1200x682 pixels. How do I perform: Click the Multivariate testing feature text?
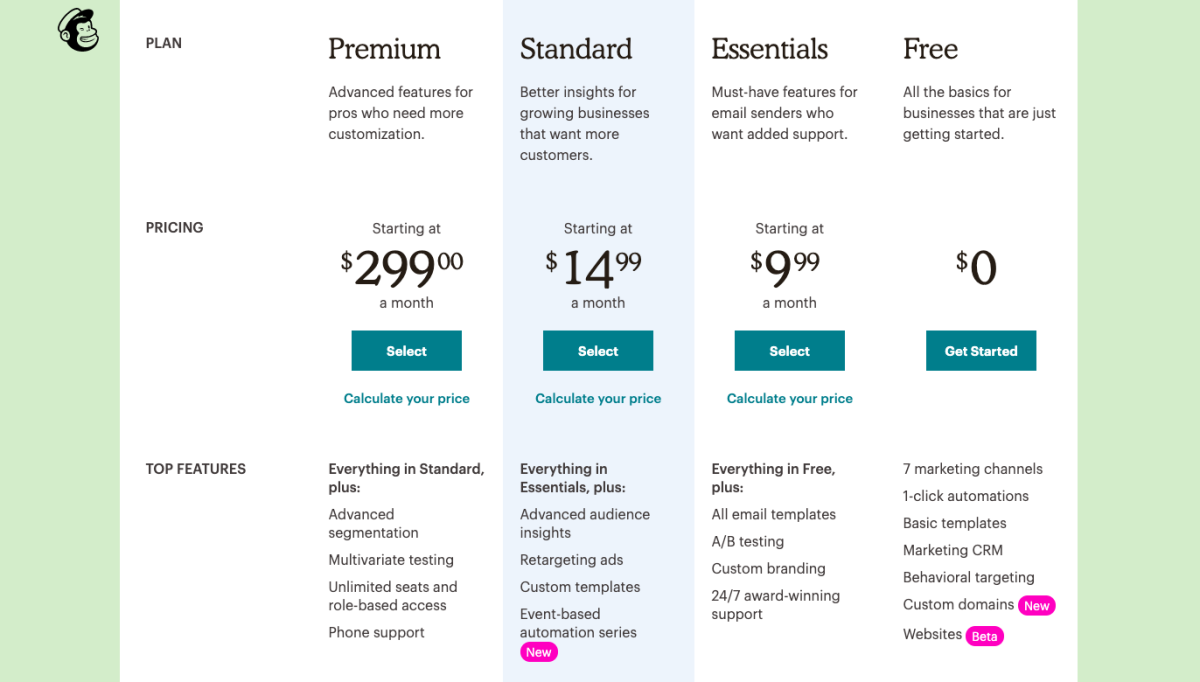pos(391,560)
